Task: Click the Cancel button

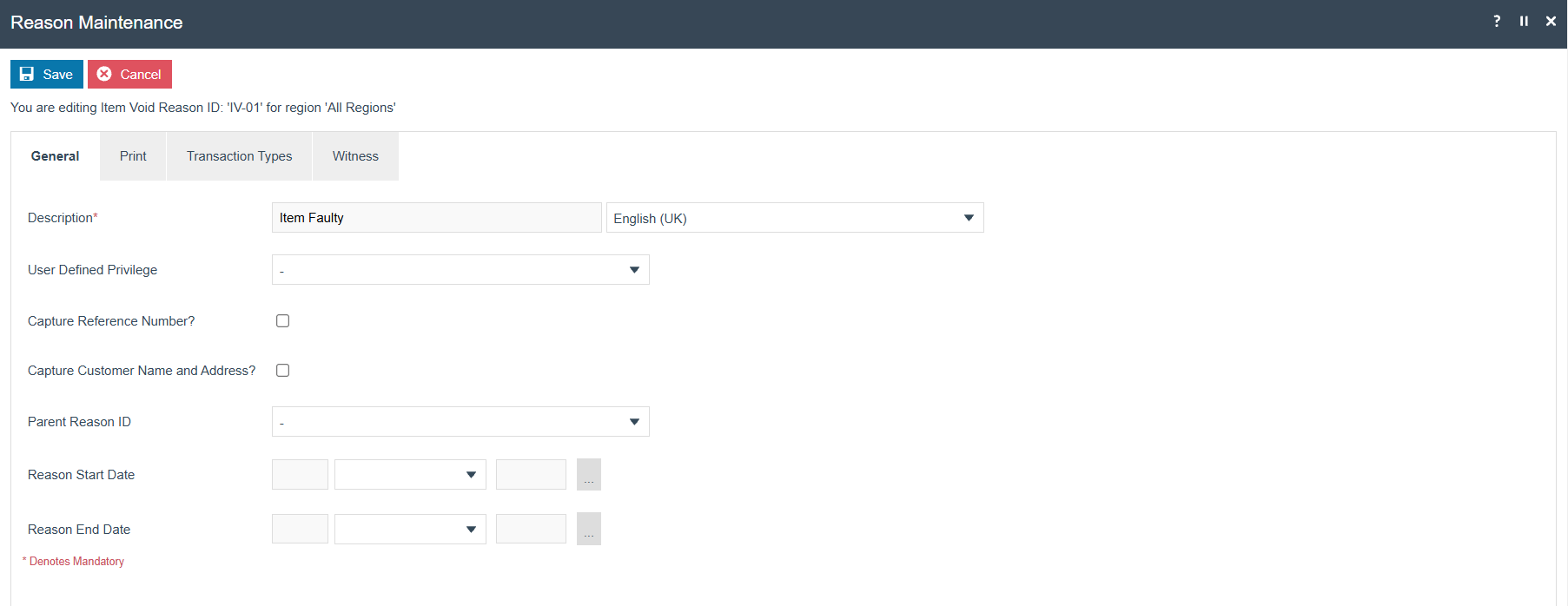Action: [x=129, y=74]
